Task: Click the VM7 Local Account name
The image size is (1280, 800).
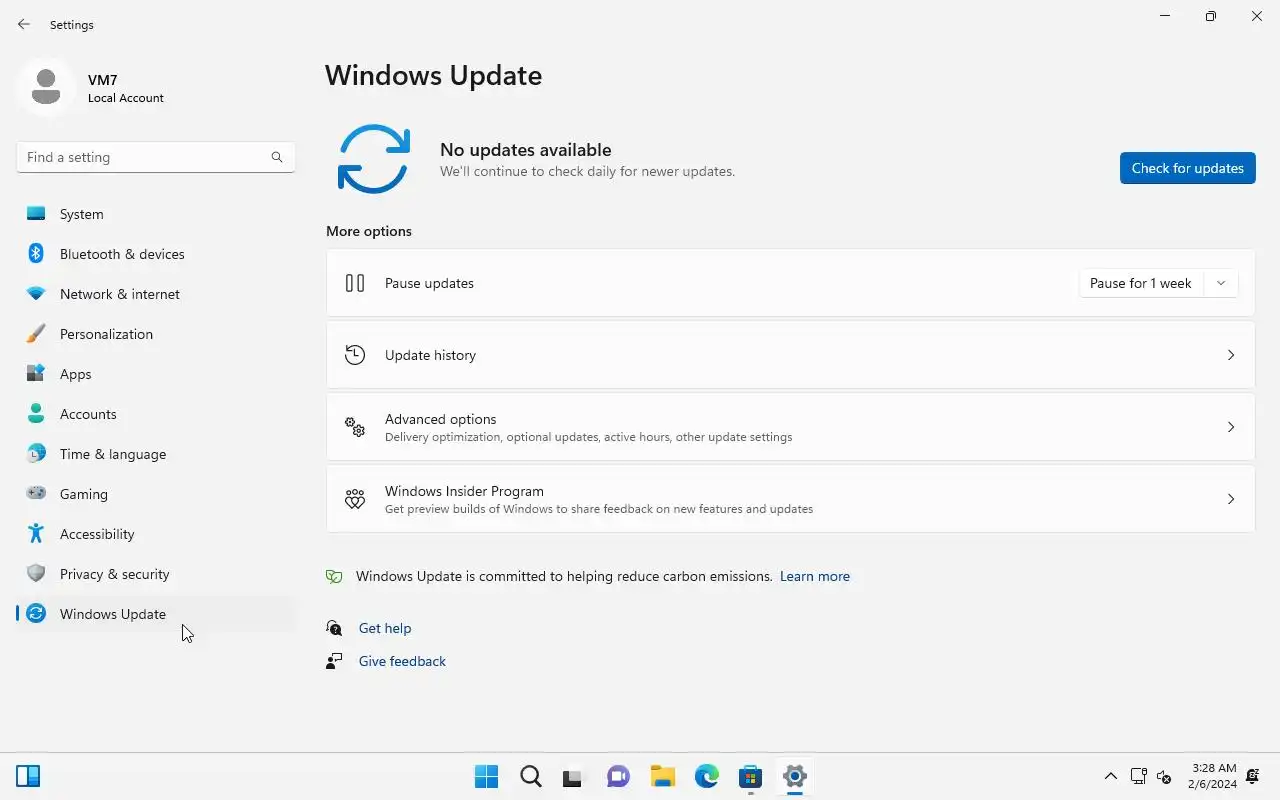Action: click(x=126, y=88)
